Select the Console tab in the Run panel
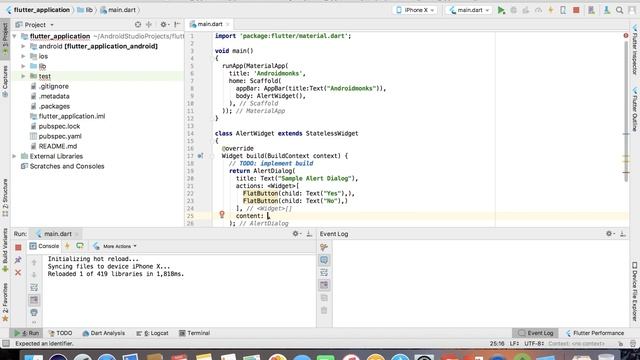The height and width of the screenshot is (360, 640). 44,246
